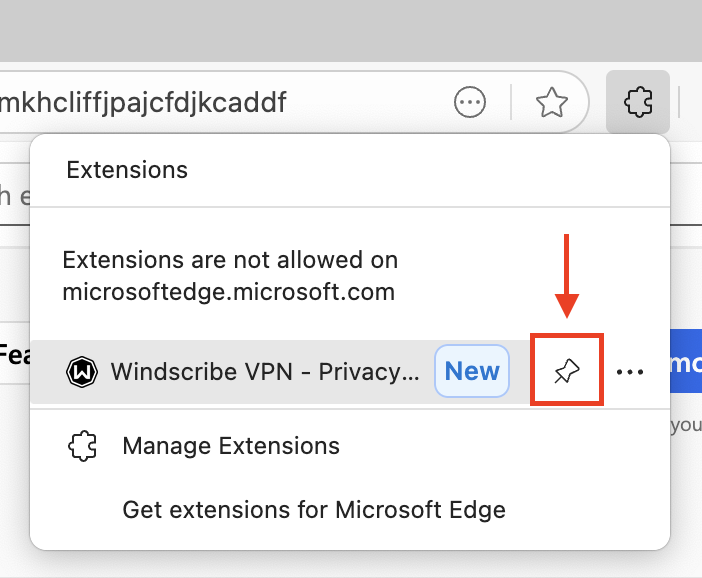Open Get extensions for Microsoft Edge

pyautogui.click(x=313, y=510)
